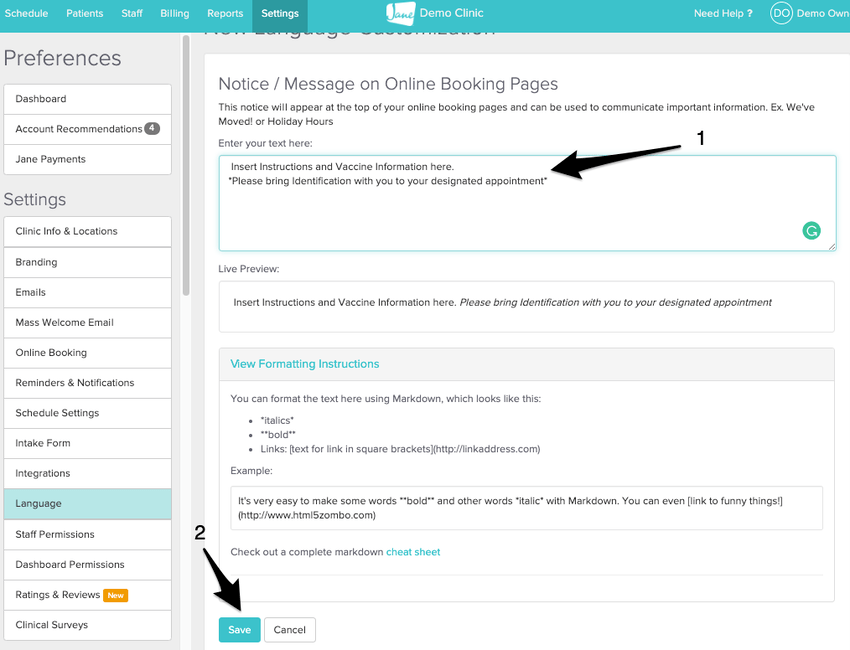Viewport: 850px width, 650px height.
Task: Collapse View Formatting Instructions panel
Action: 304,364
